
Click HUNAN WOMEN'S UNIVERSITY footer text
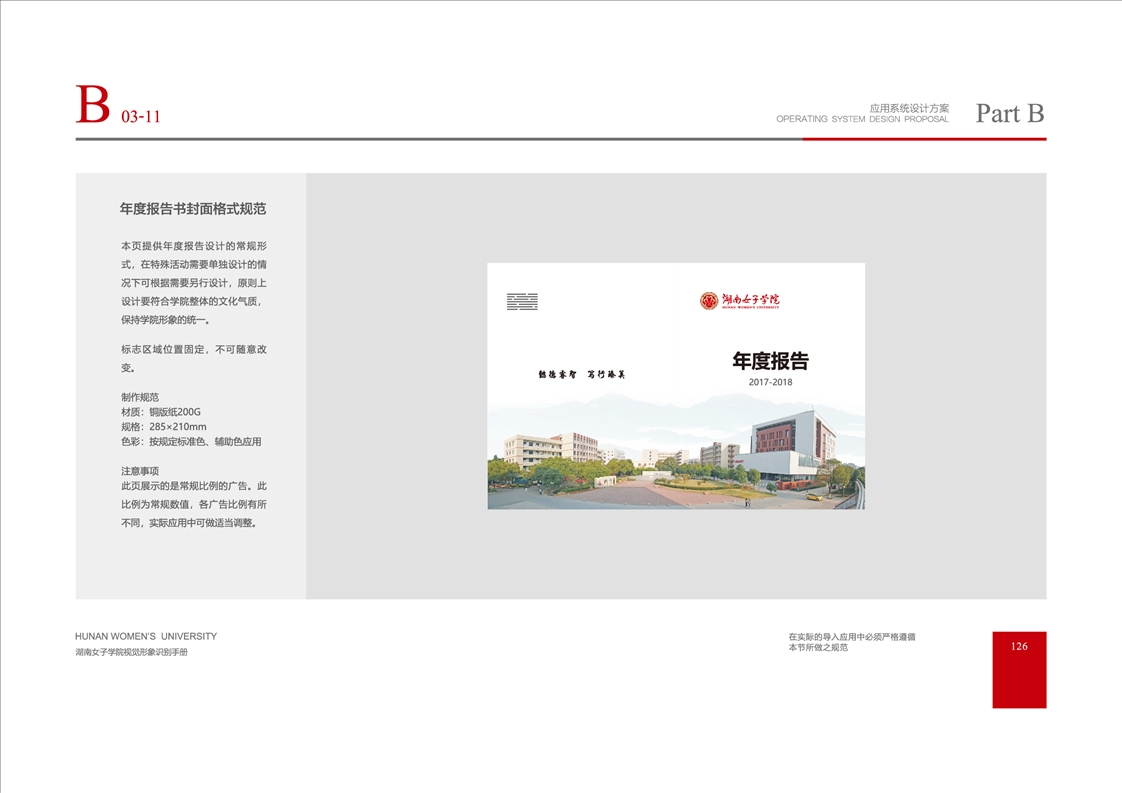tap(146, 636)
